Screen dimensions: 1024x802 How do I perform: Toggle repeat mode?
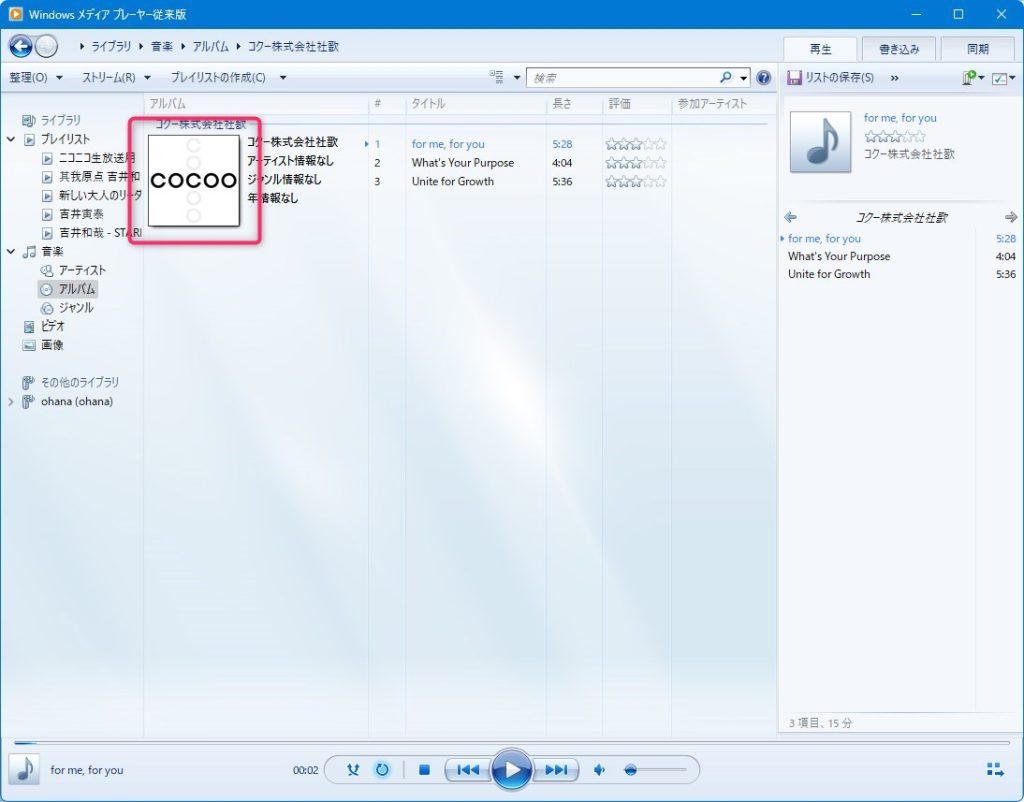381,770
